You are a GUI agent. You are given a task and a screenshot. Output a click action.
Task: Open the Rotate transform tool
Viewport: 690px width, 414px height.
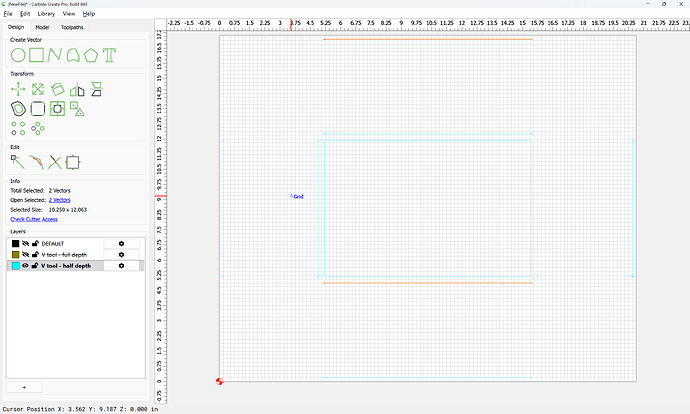click(57, 89)
